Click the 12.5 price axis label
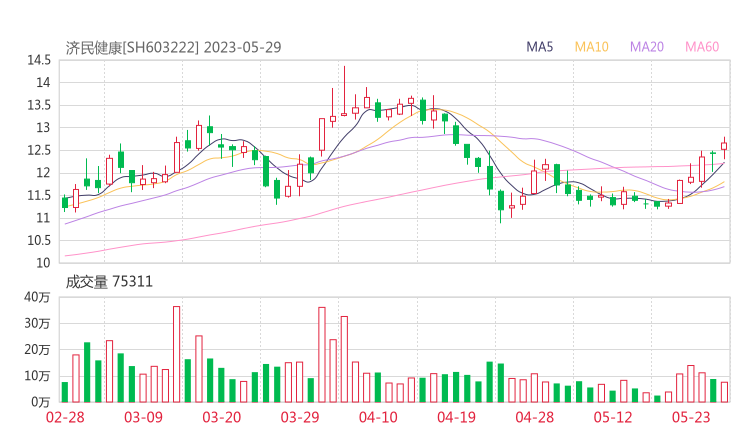The height and width of the screenshot is (440, 740). [x=39, y=150]
